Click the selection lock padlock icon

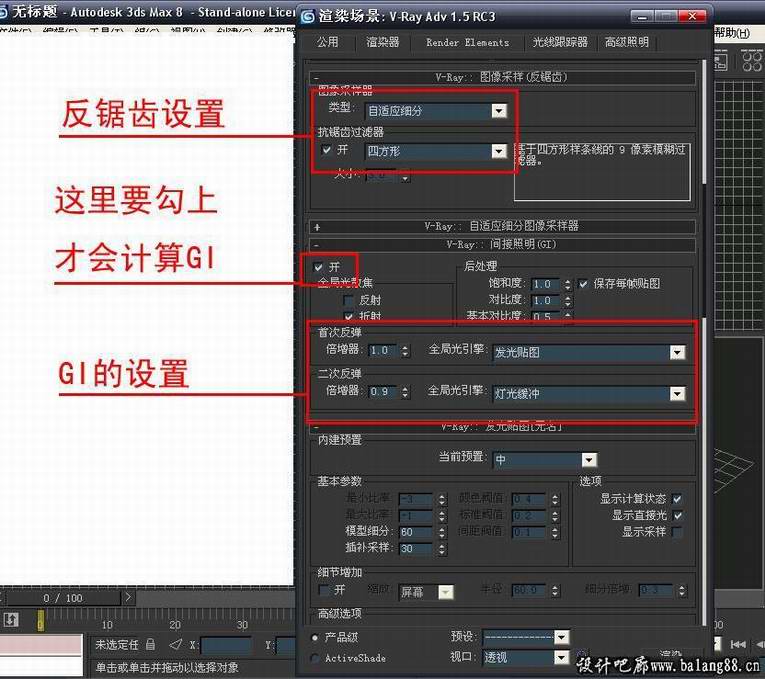pyautogui.click(x=151, y=644)
